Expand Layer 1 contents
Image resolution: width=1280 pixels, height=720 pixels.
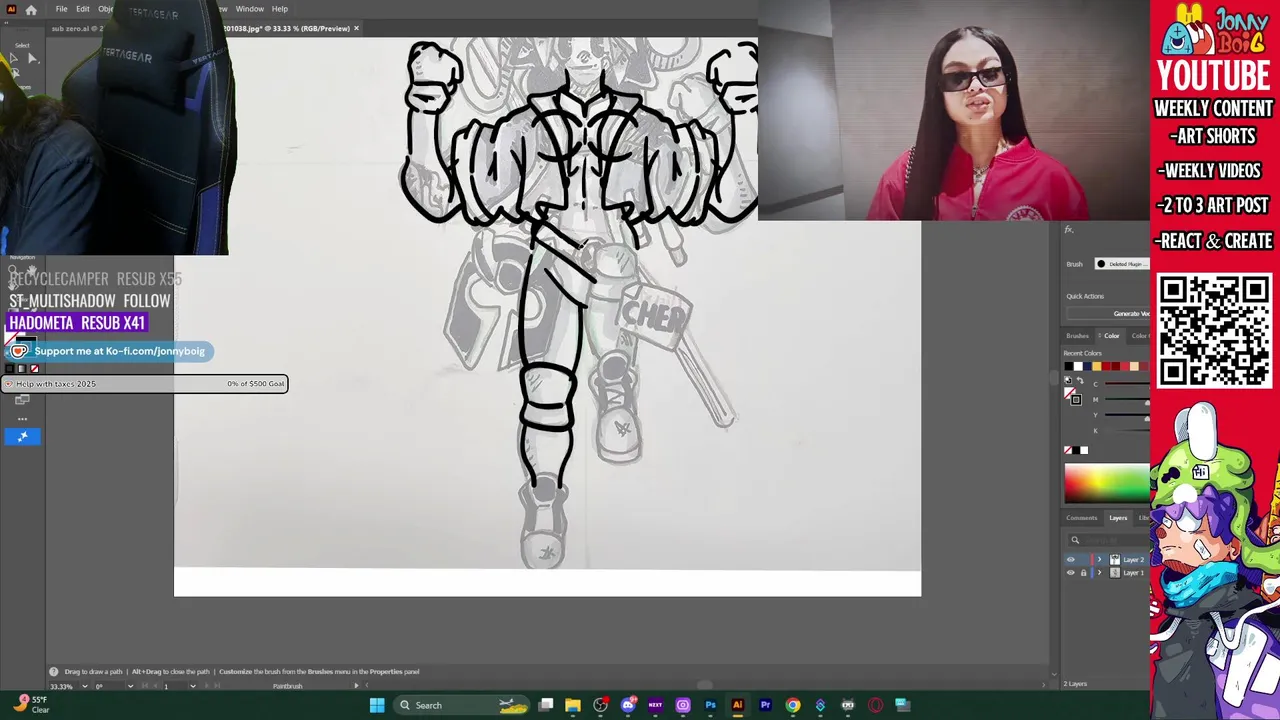pos(1099,573)
